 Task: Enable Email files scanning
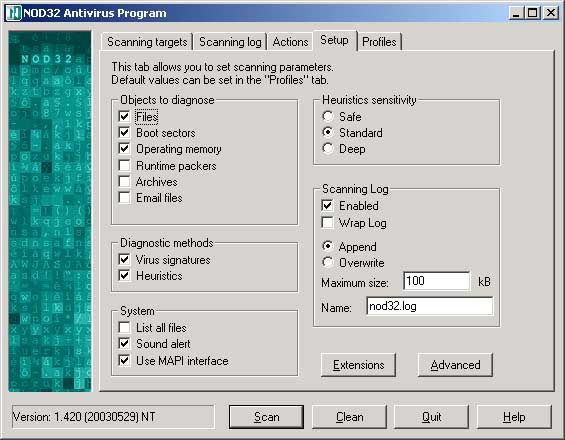pyautogui.click(x=124, y=198)
